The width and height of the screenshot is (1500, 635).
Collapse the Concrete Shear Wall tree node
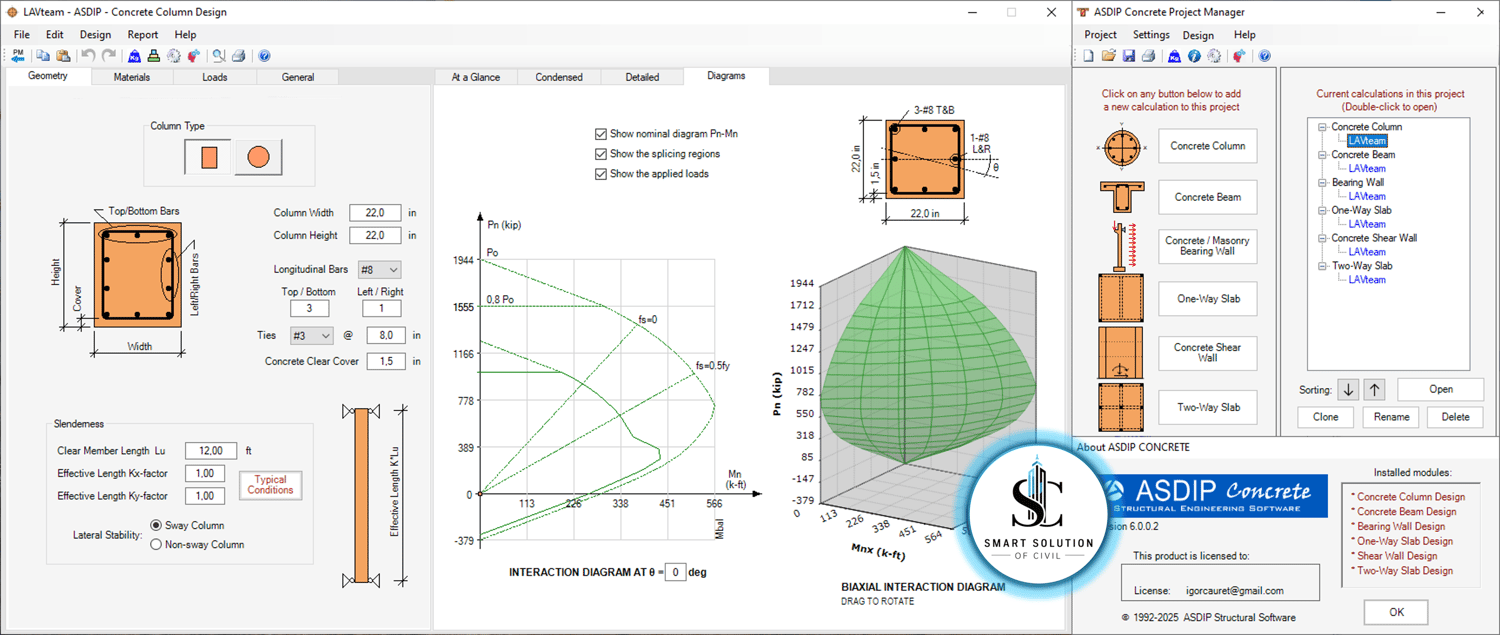point(1323,239)
